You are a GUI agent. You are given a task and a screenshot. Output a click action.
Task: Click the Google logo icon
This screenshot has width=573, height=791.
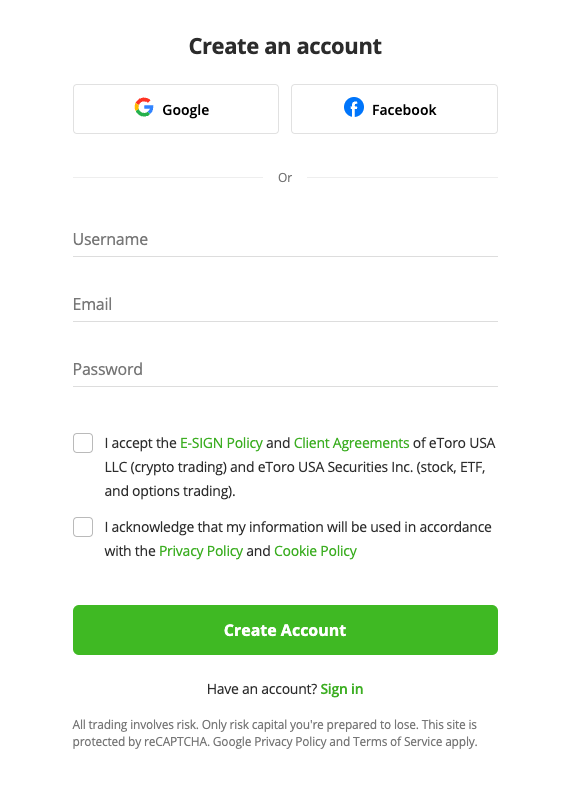(x=144, y=107)
